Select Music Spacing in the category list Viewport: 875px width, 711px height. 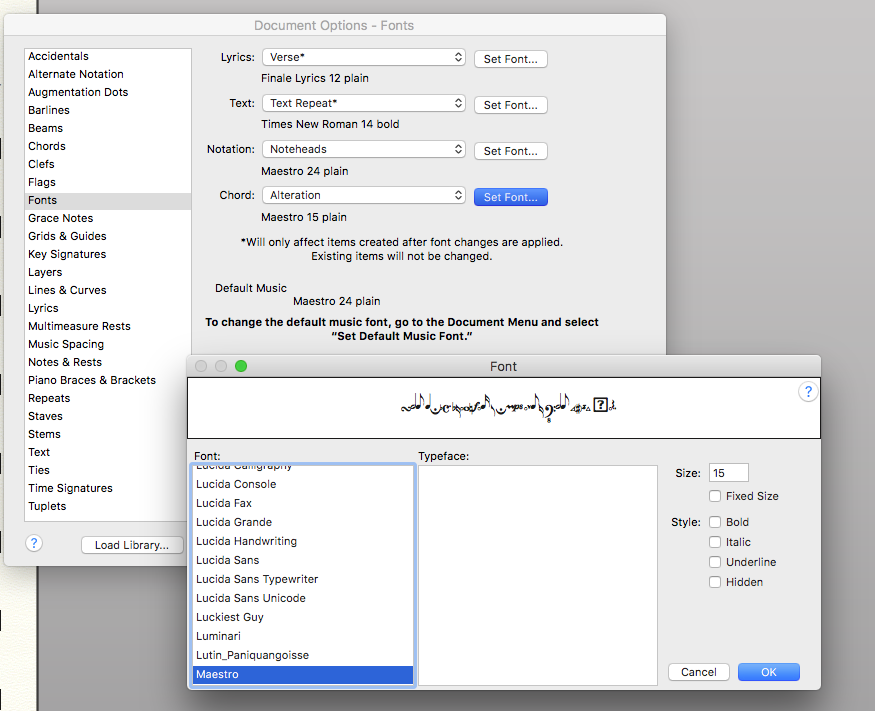66,344
